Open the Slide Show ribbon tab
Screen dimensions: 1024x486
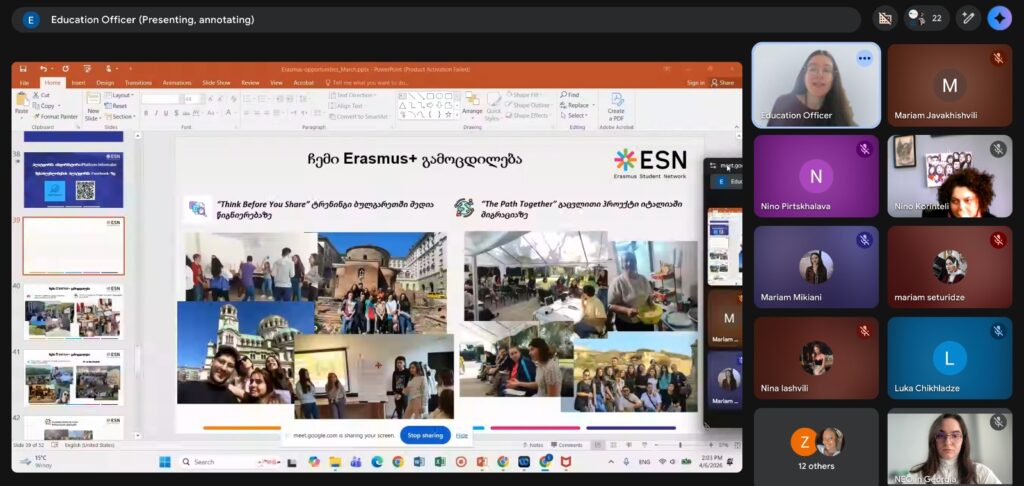(x=216, y=83)
